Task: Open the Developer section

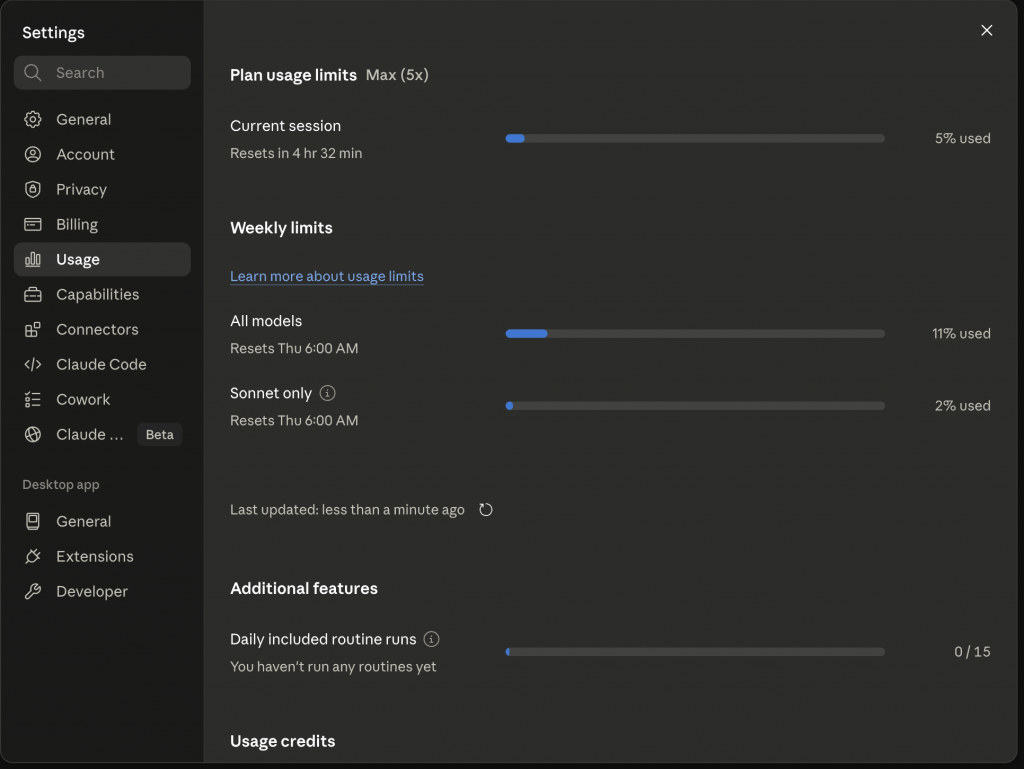Action: coord(102,591)
